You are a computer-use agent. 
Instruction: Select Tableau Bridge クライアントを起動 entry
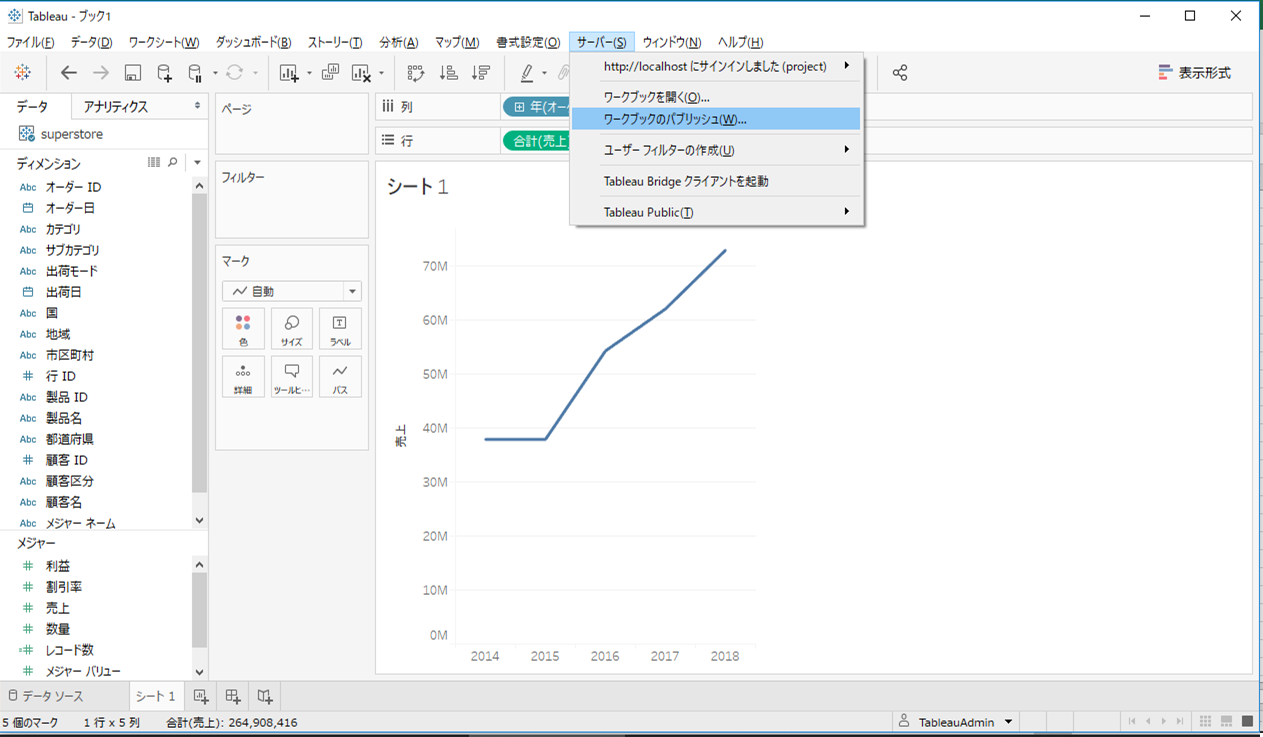pos(716,181)
